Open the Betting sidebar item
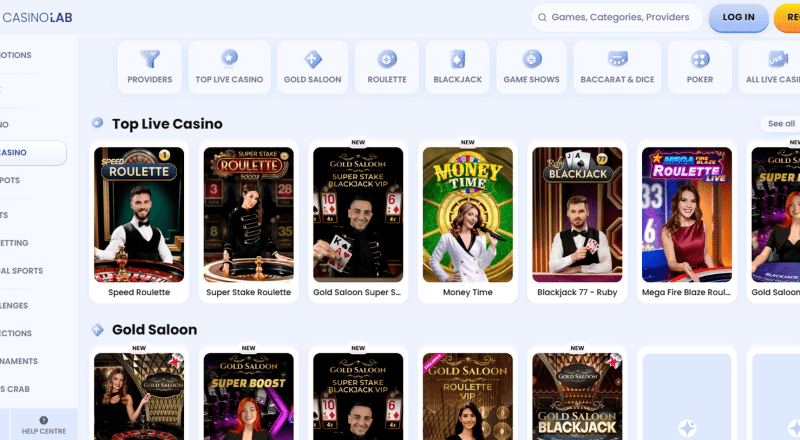Screen dimensions: 800x440 click(x=14, y=243)
